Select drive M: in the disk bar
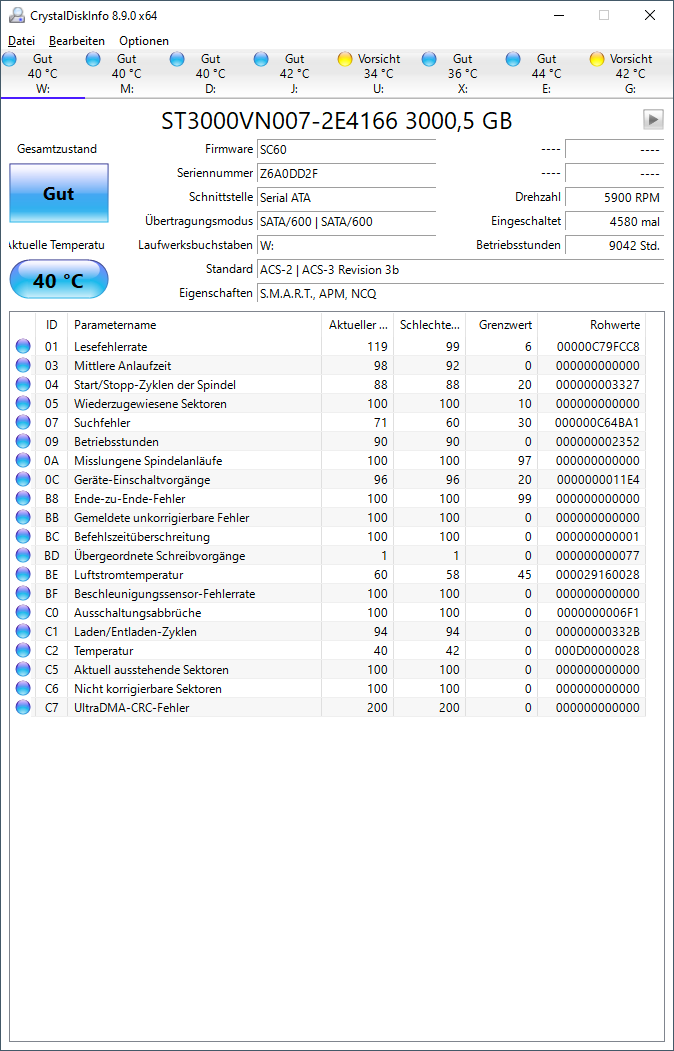Screen dimensions: 674x1051 (x=127, y=74)
